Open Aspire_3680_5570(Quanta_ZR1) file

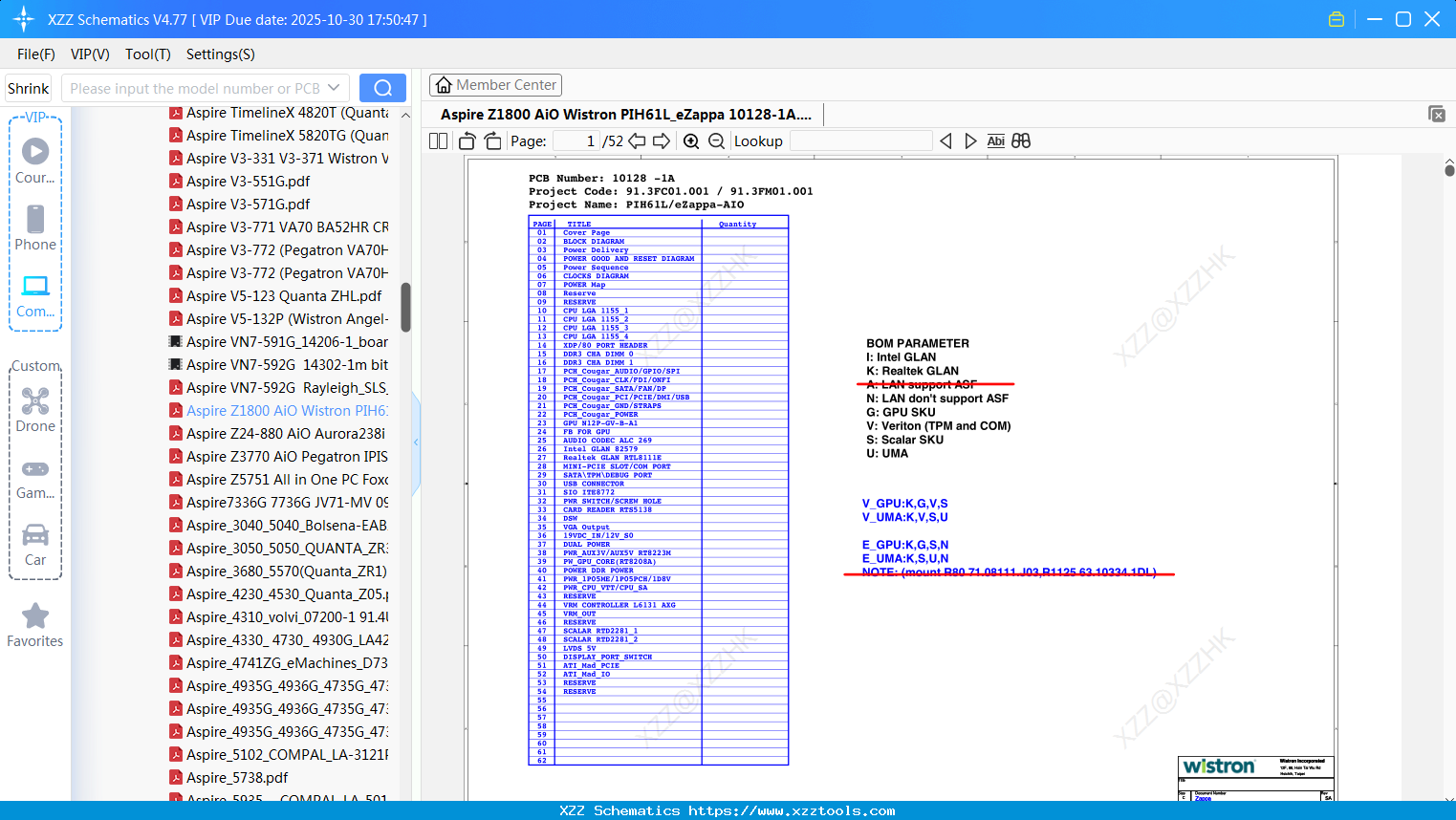[x=279, y=572]
